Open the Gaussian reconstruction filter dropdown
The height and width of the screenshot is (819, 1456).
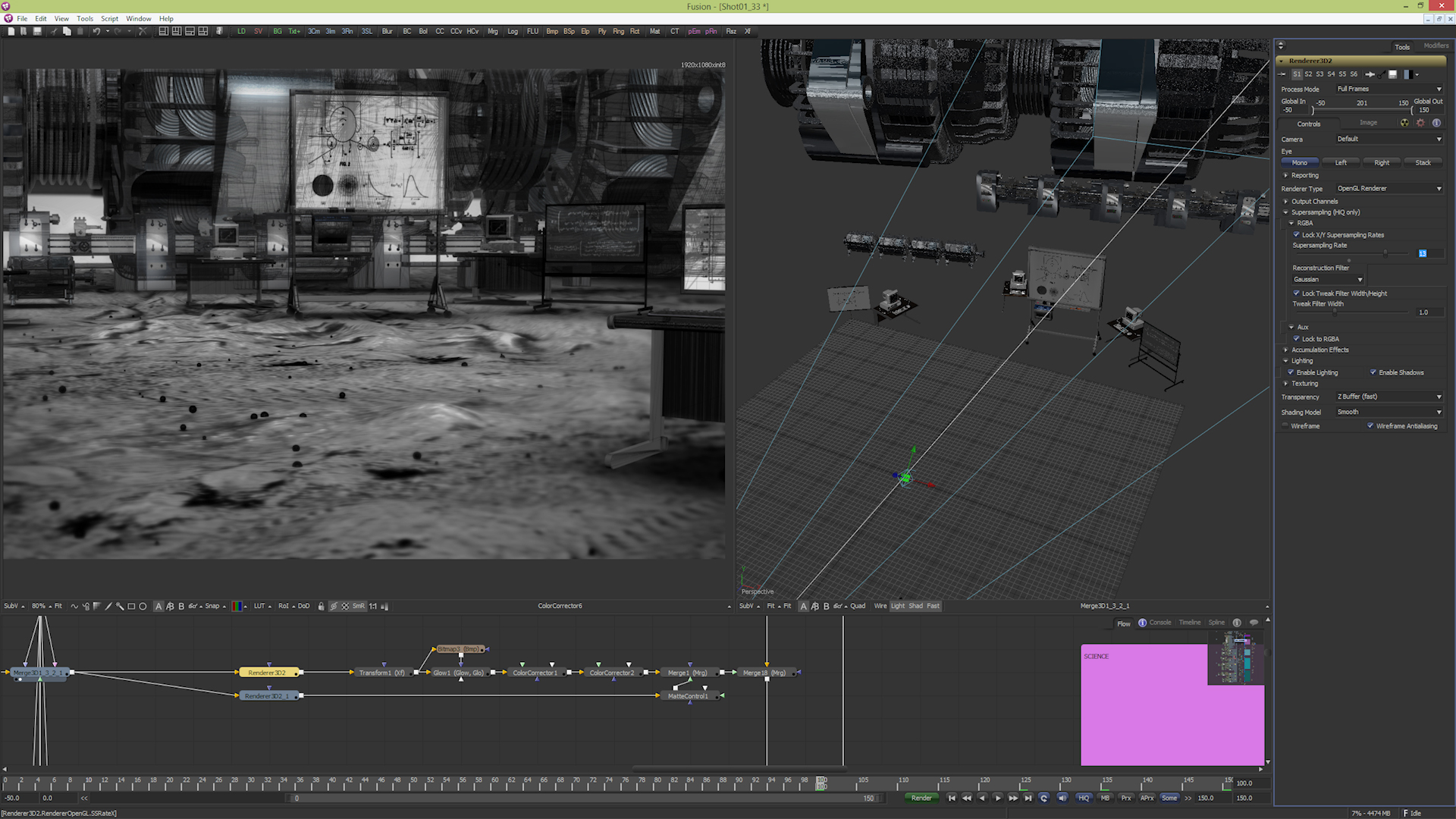pyautogui.click(x=1328, y=280)
